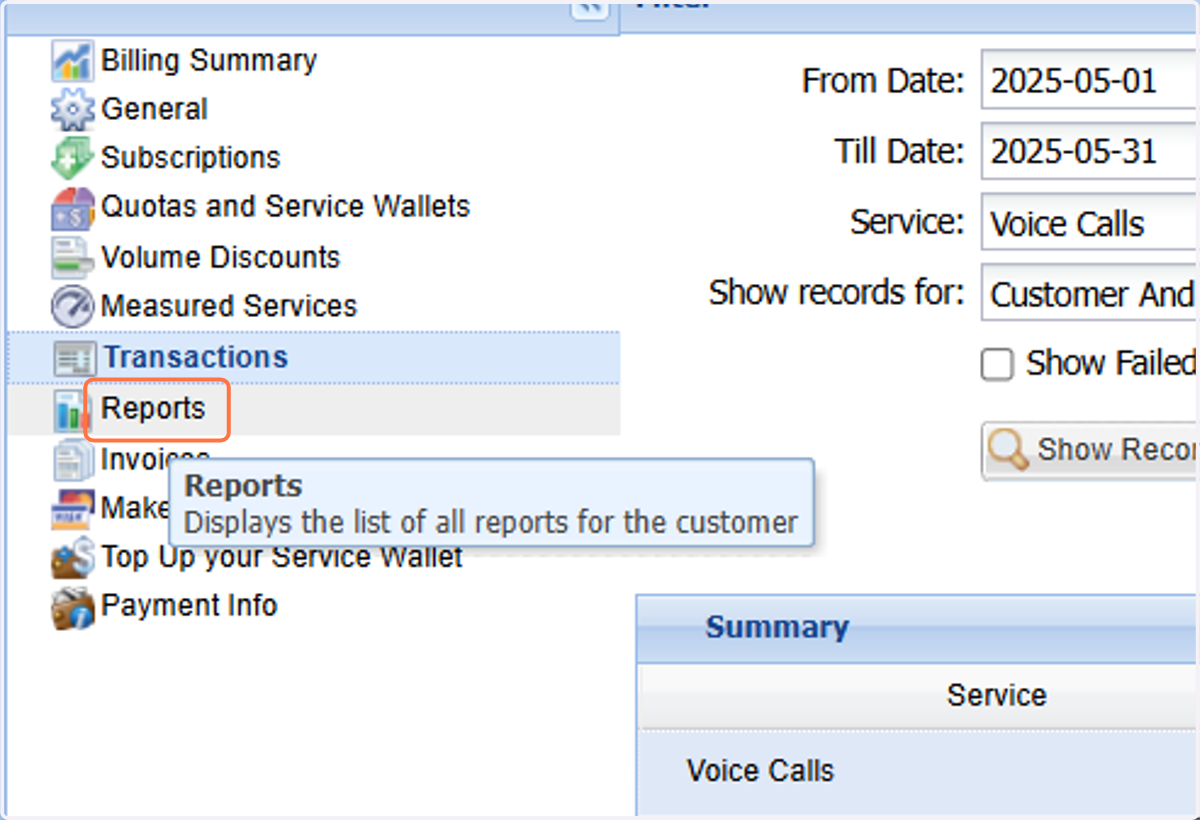Click the Subscriptions green icon
The height and width of the screenshot is (820, 1200).
72,159
